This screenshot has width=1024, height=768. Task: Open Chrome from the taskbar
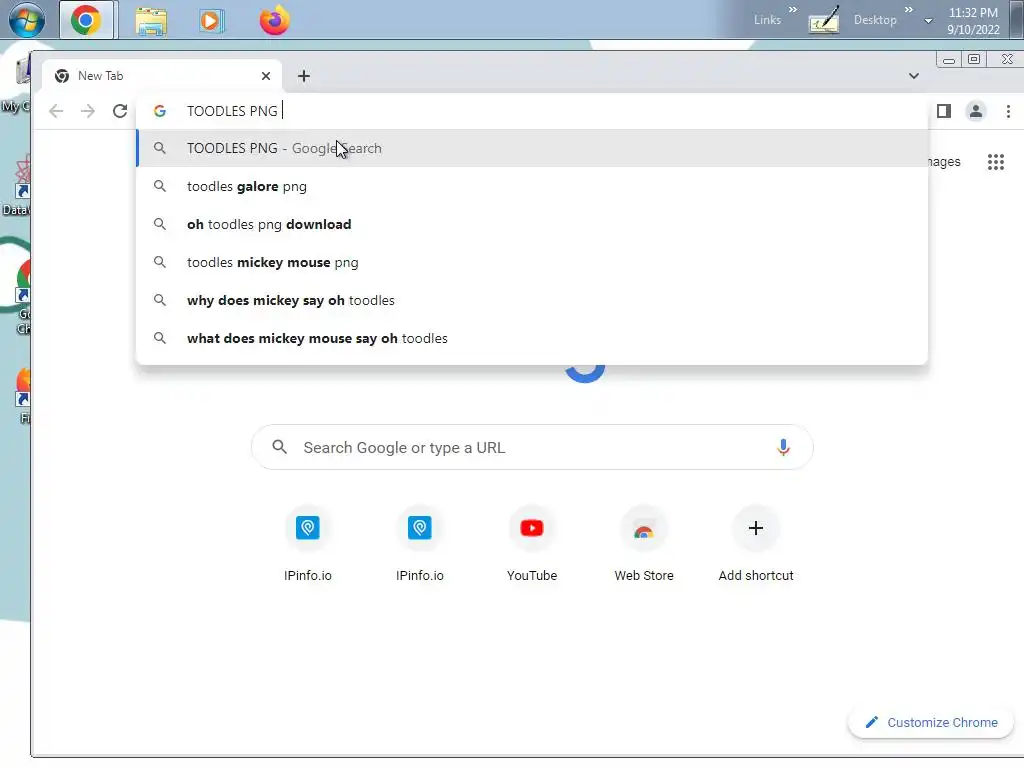[86, 20]
